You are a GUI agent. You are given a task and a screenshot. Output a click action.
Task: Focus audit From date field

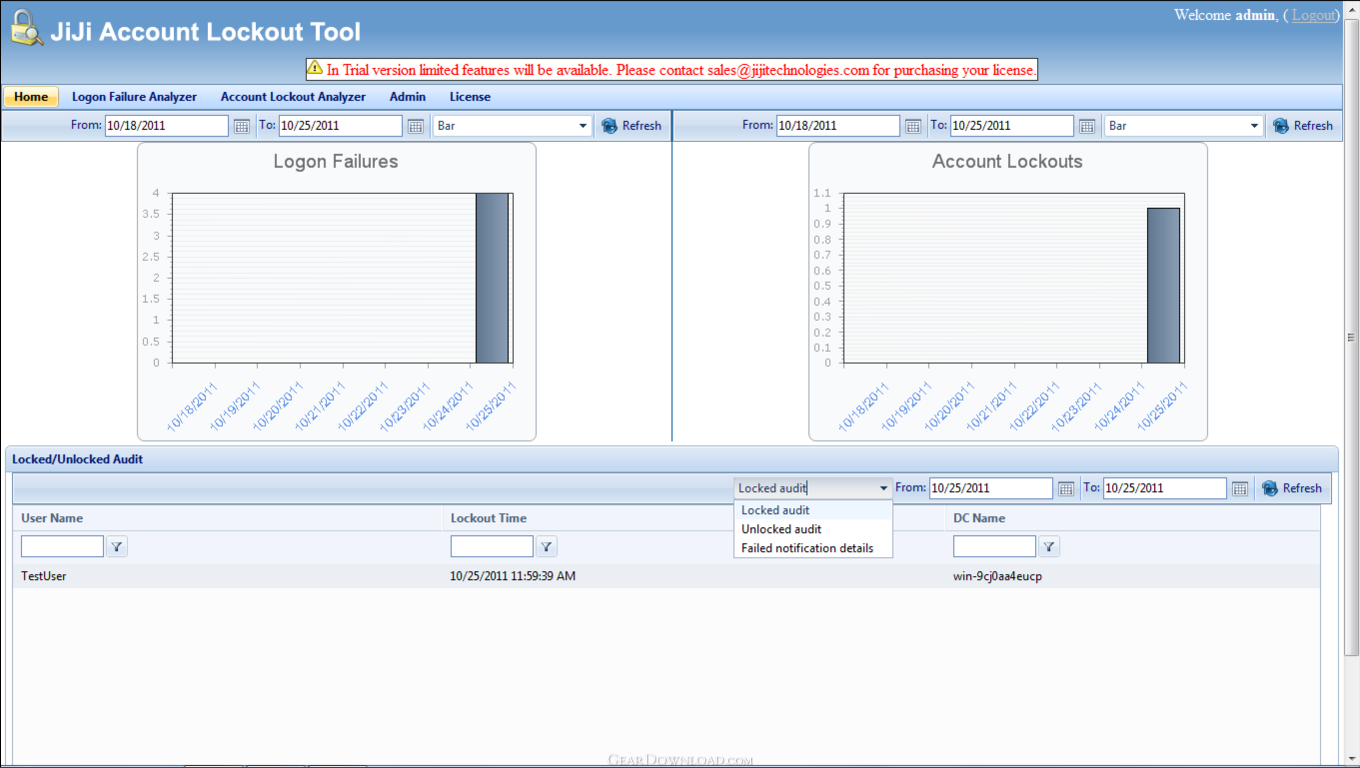[991, 488]
